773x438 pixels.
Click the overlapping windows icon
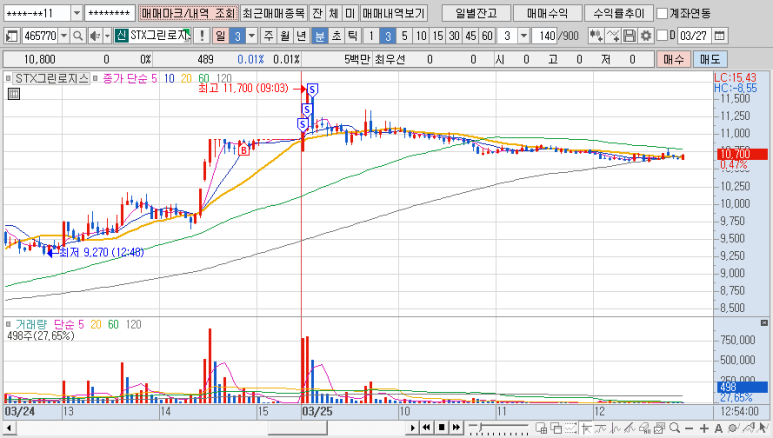556,428
